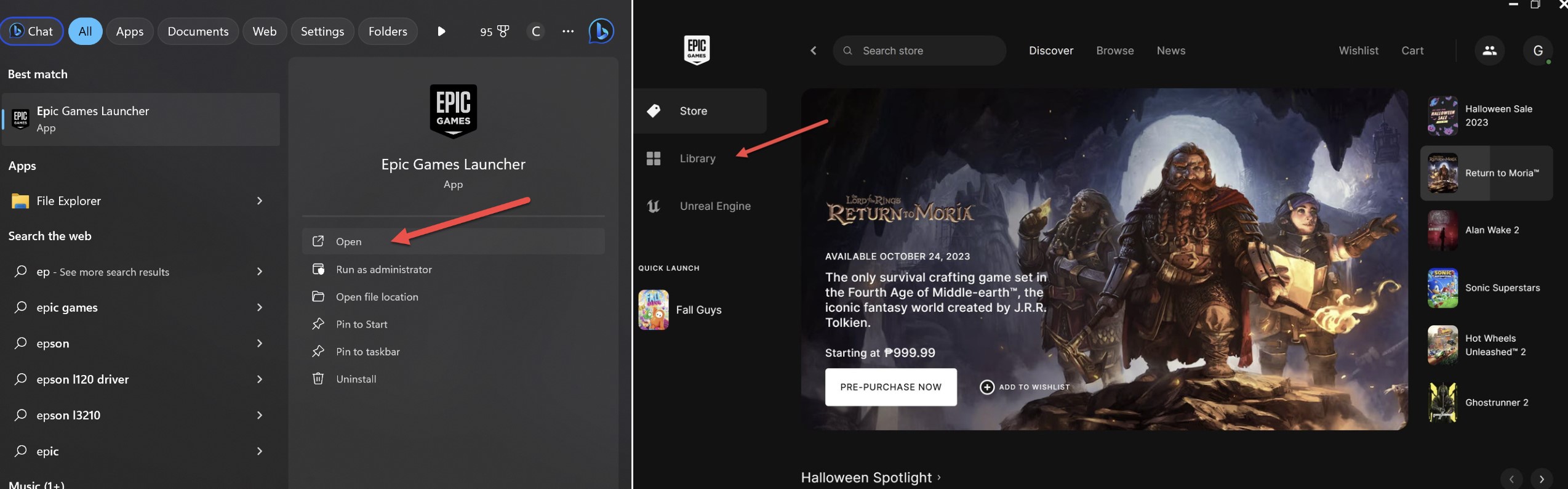The height and width of the screenshot is (489, 1568).
Task: Select Alan Wake 2 in carousel list
Action: point(1486,230)
